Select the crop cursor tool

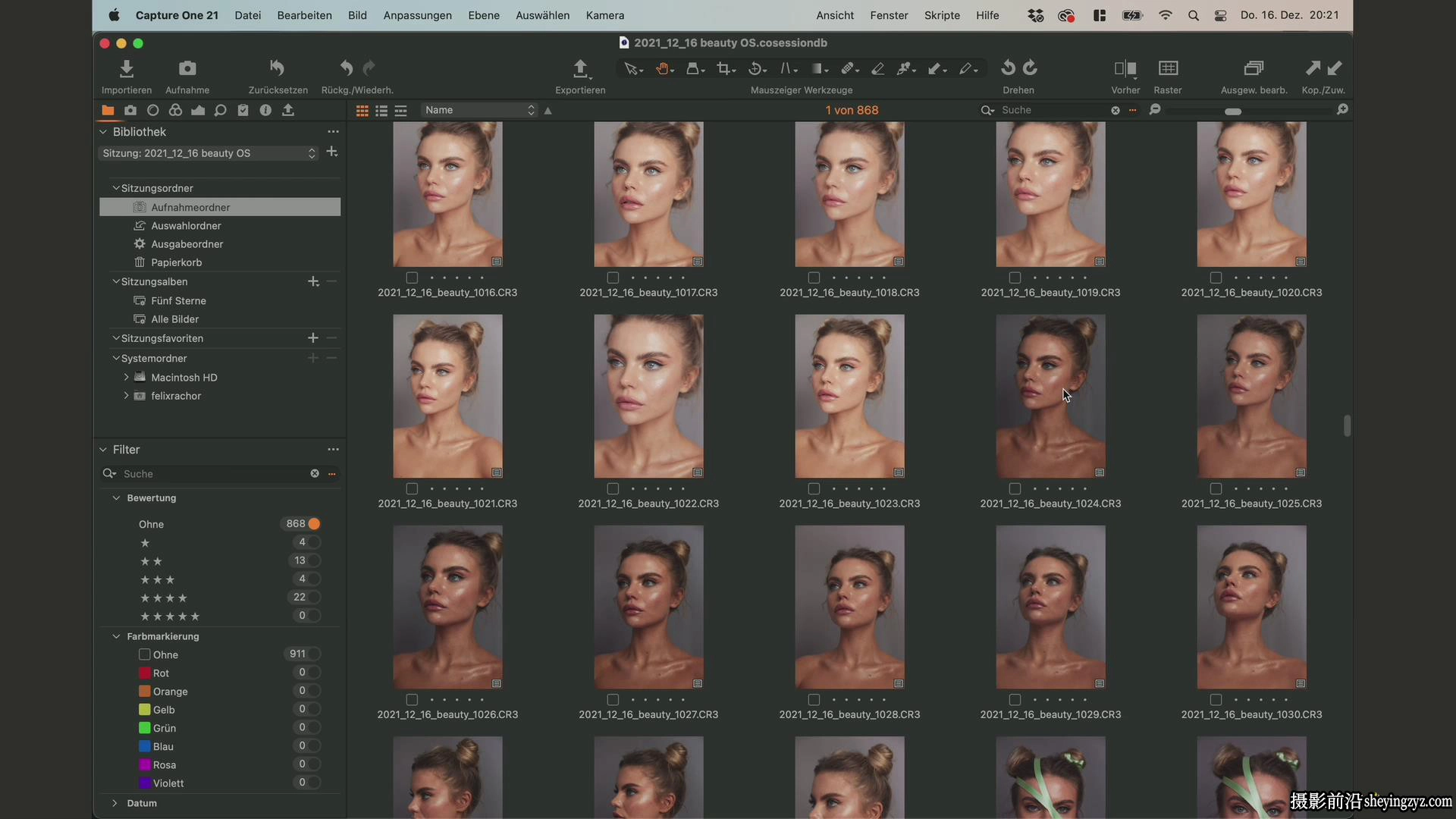[x=726, y=69]
